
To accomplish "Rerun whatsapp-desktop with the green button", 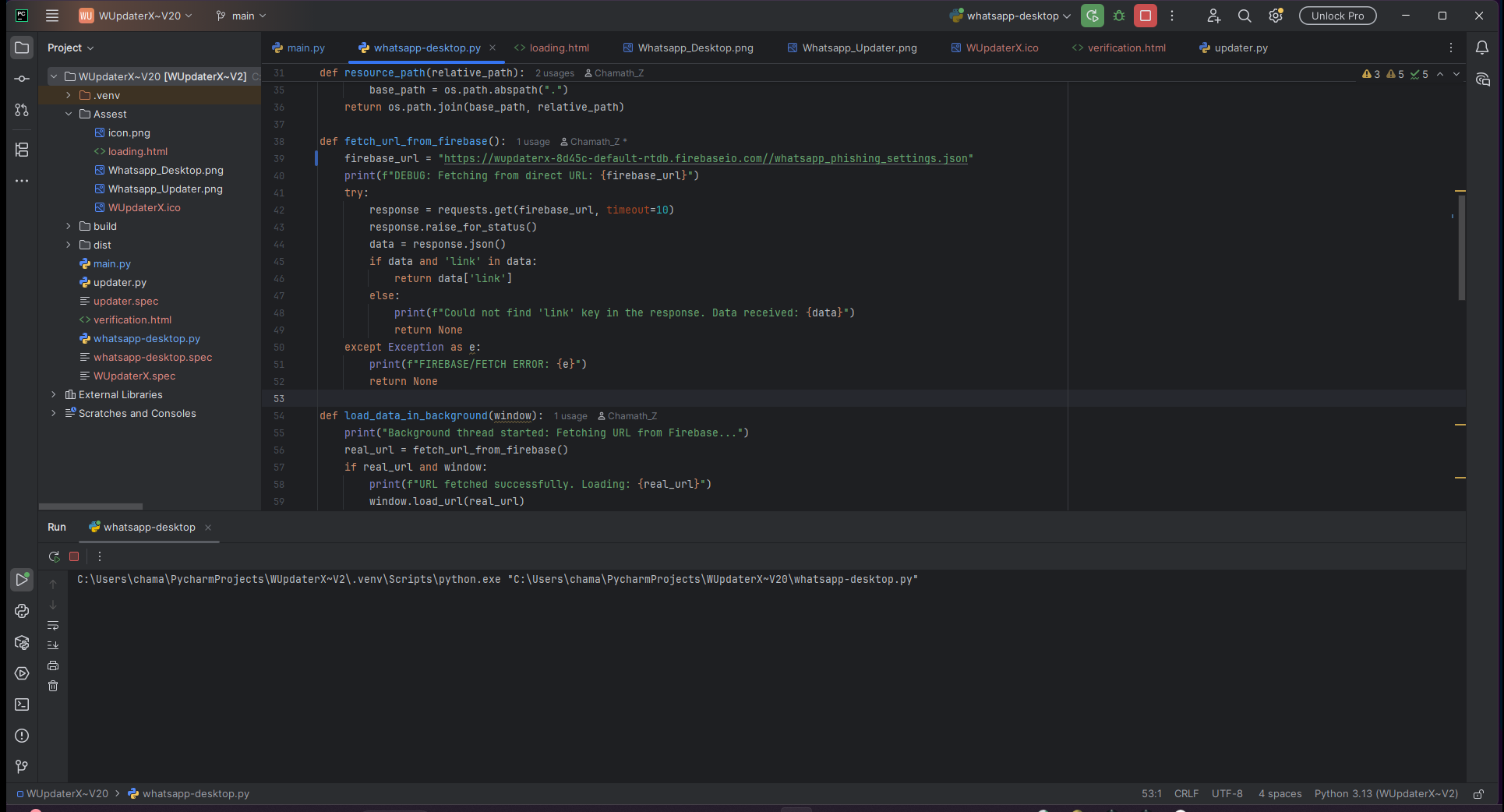I will (x=1093, y=16).
